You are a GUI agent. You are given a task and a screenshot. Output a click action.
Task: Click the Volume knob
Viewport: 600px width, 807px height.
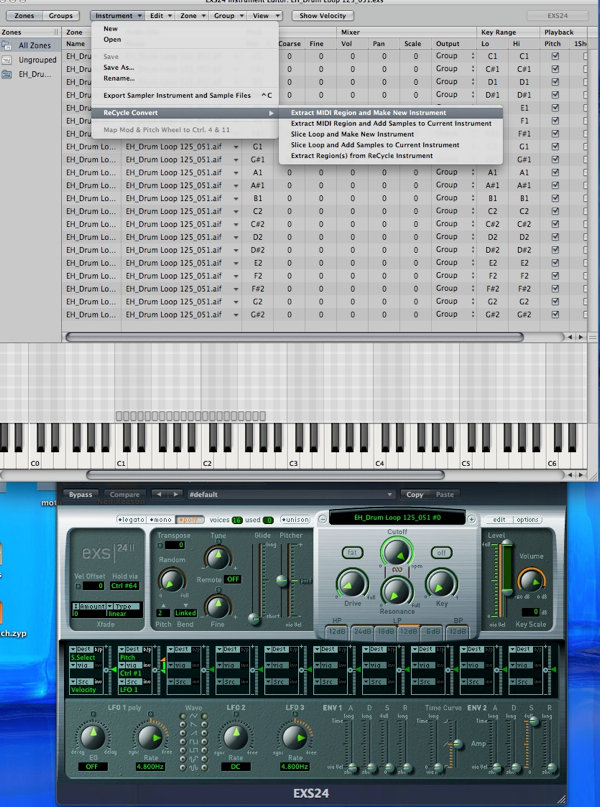pyautogui.click(x=531, y=581)
